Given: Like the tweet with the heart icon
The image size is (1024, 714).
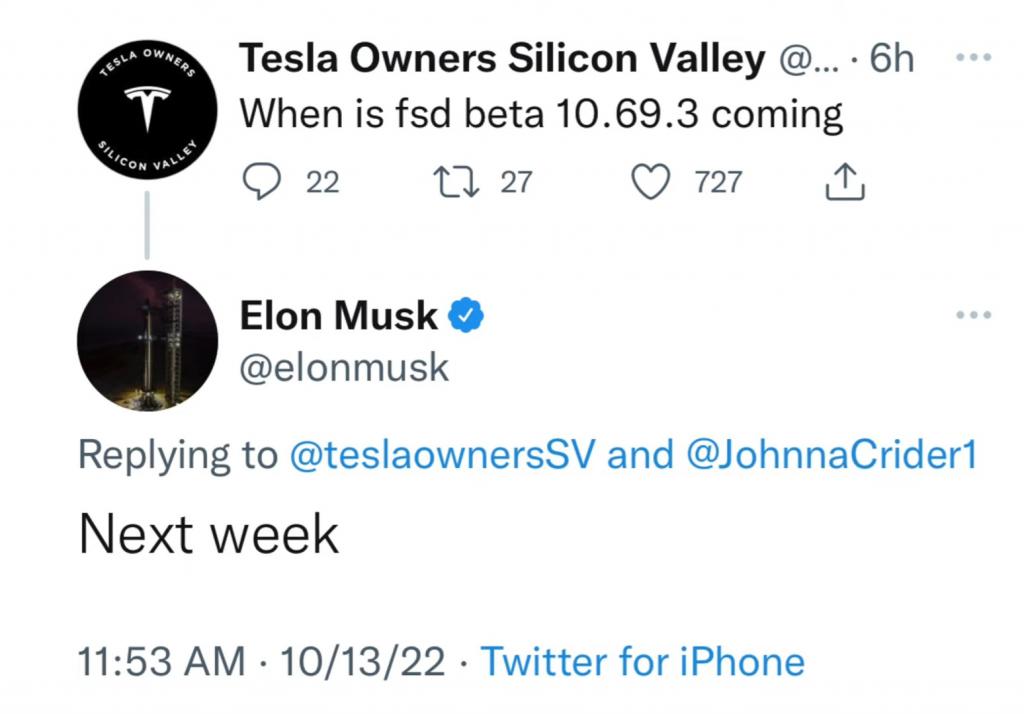Looking at the screenshot, I should tap(650, 181).
